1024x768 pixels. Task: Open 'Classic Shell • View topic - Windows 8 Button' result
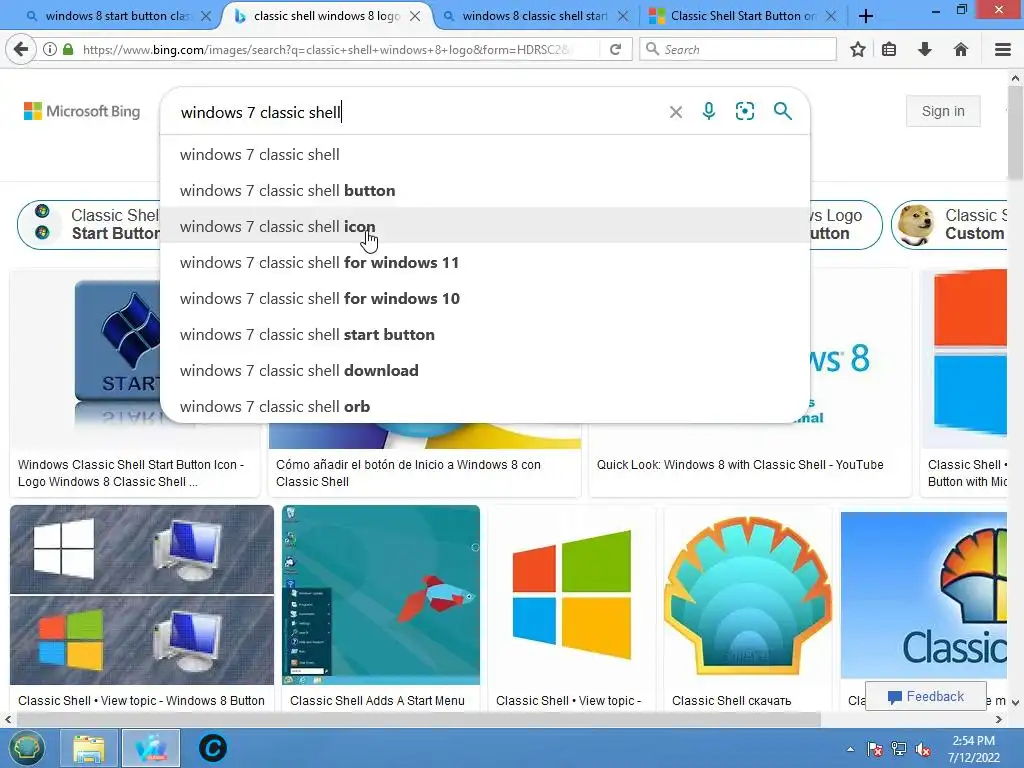click(x=141, y=700)
